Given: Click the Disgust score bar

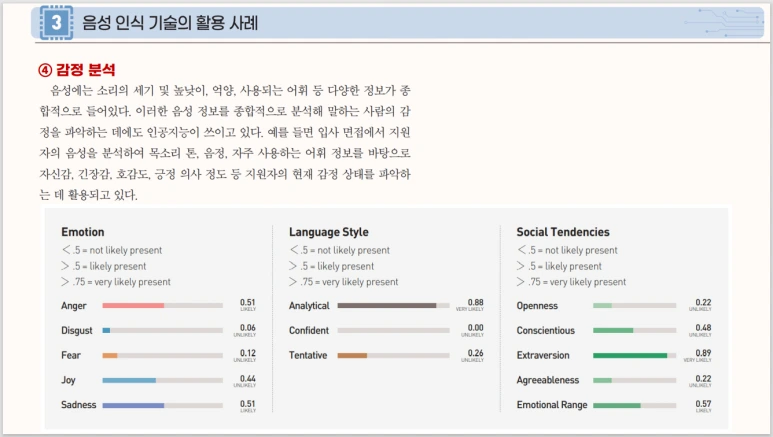Looking at the screenshot, I should coord(163,330).
